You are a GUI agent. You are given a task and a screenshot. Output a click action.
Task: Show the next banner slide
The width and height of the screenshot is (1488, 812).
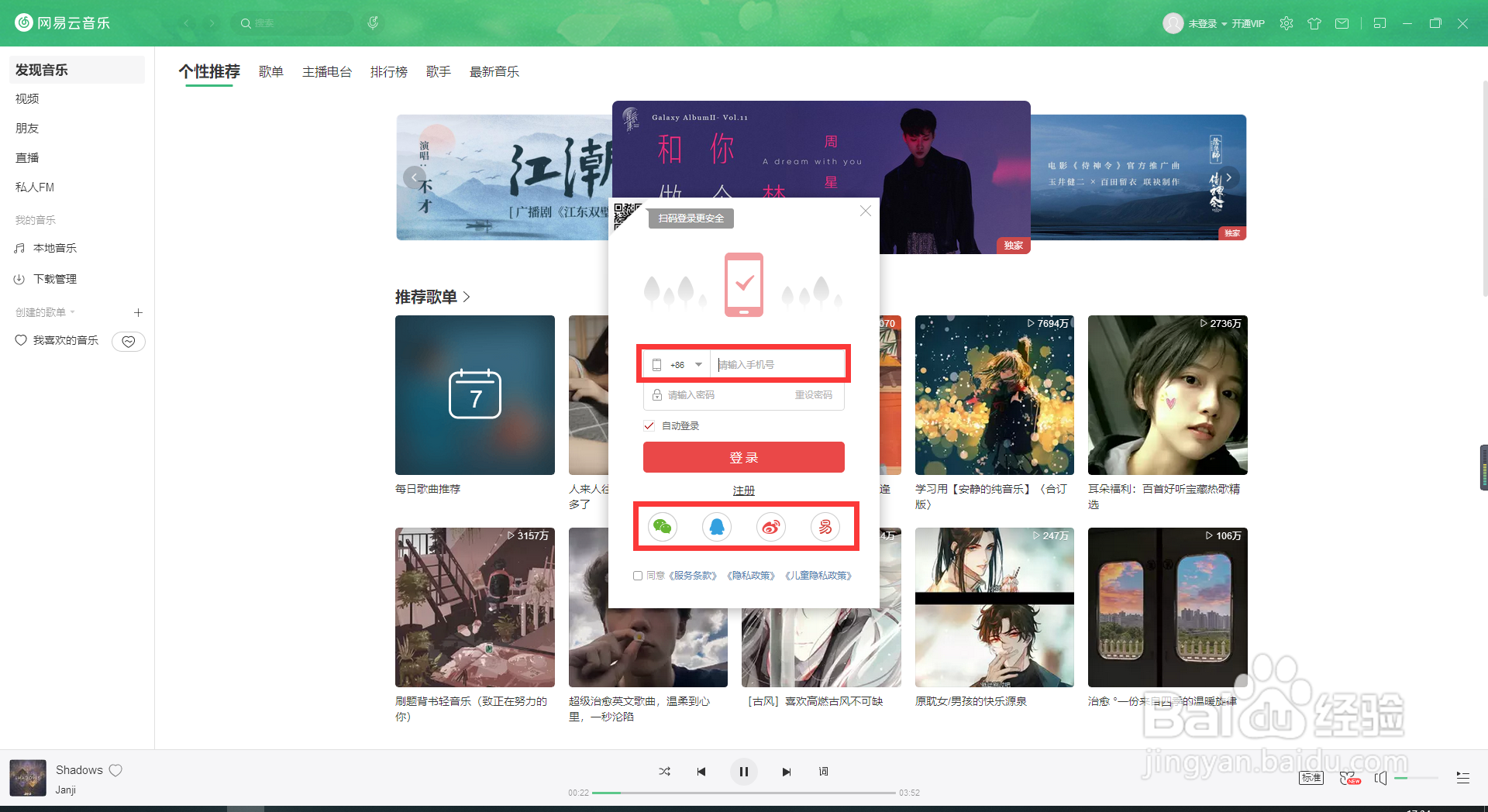pyautogui.click(x=1228, y=177)
